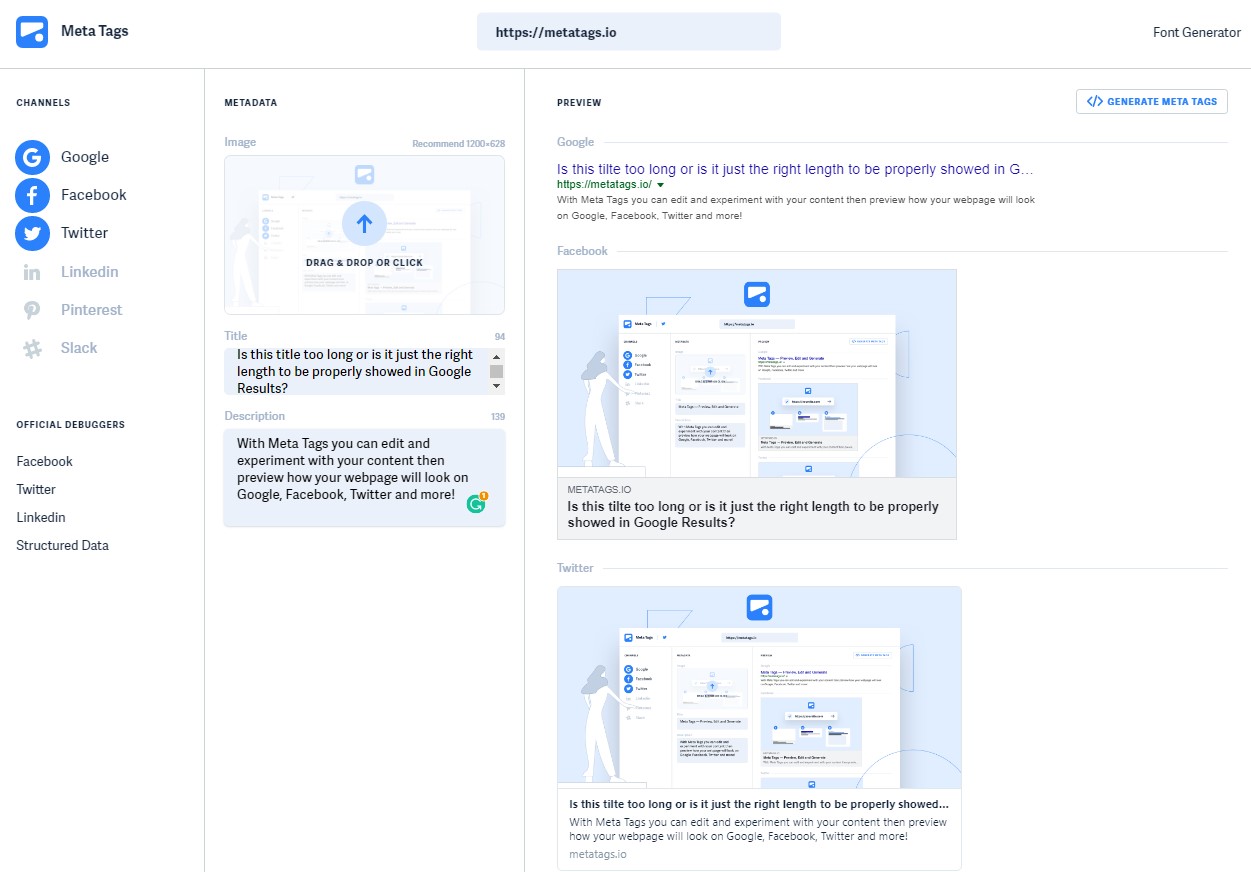Click the drag and drop image upload area
Viewport: 1251px width, 872px height.
364,260
